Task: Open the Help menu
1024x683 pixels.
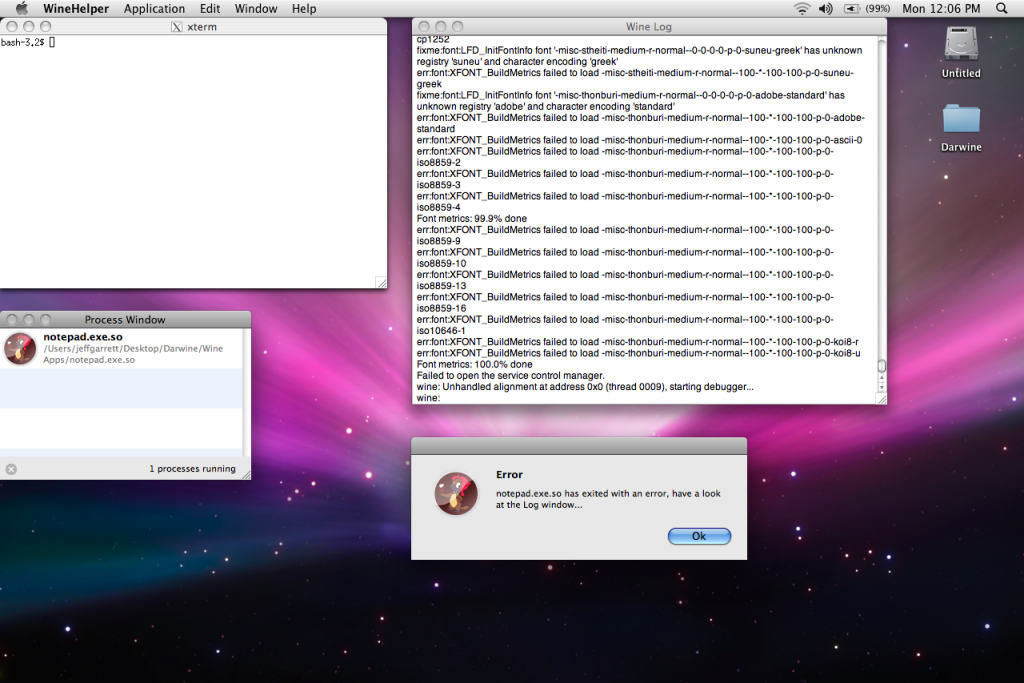Action: pyautogui.click(x=304, y=8)
